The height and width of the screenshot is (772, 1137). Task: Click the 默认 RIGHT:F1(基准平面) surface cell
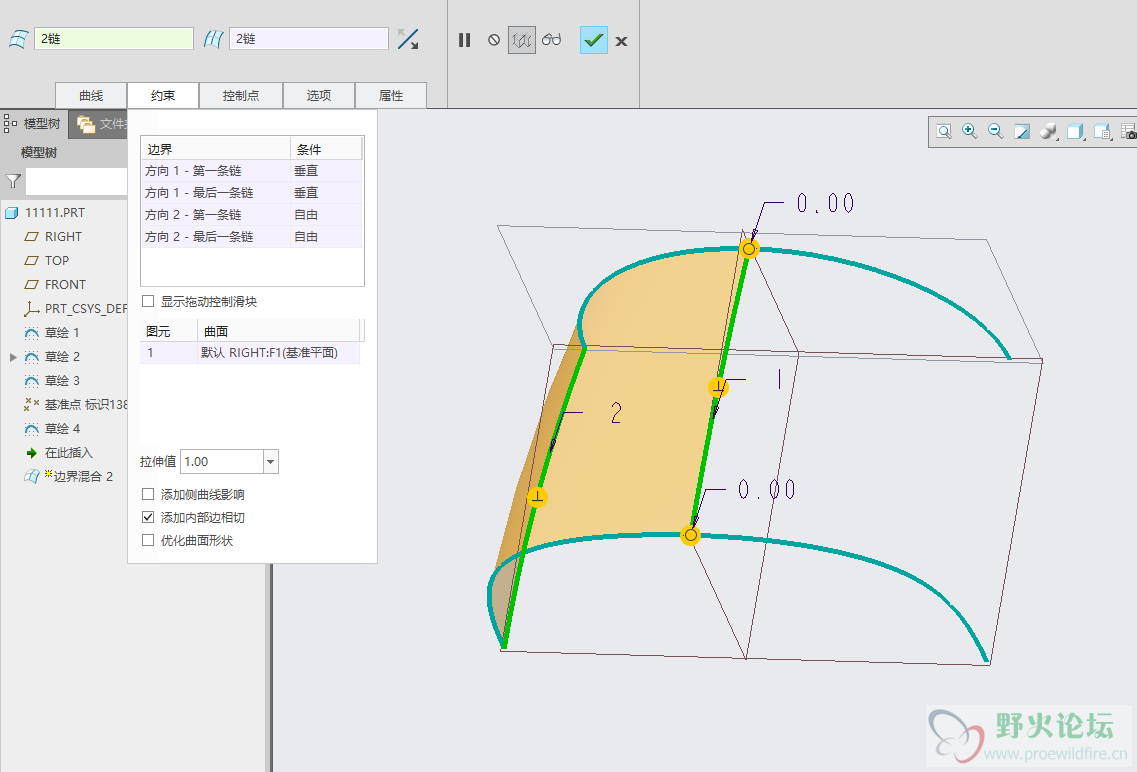point(278,353)
